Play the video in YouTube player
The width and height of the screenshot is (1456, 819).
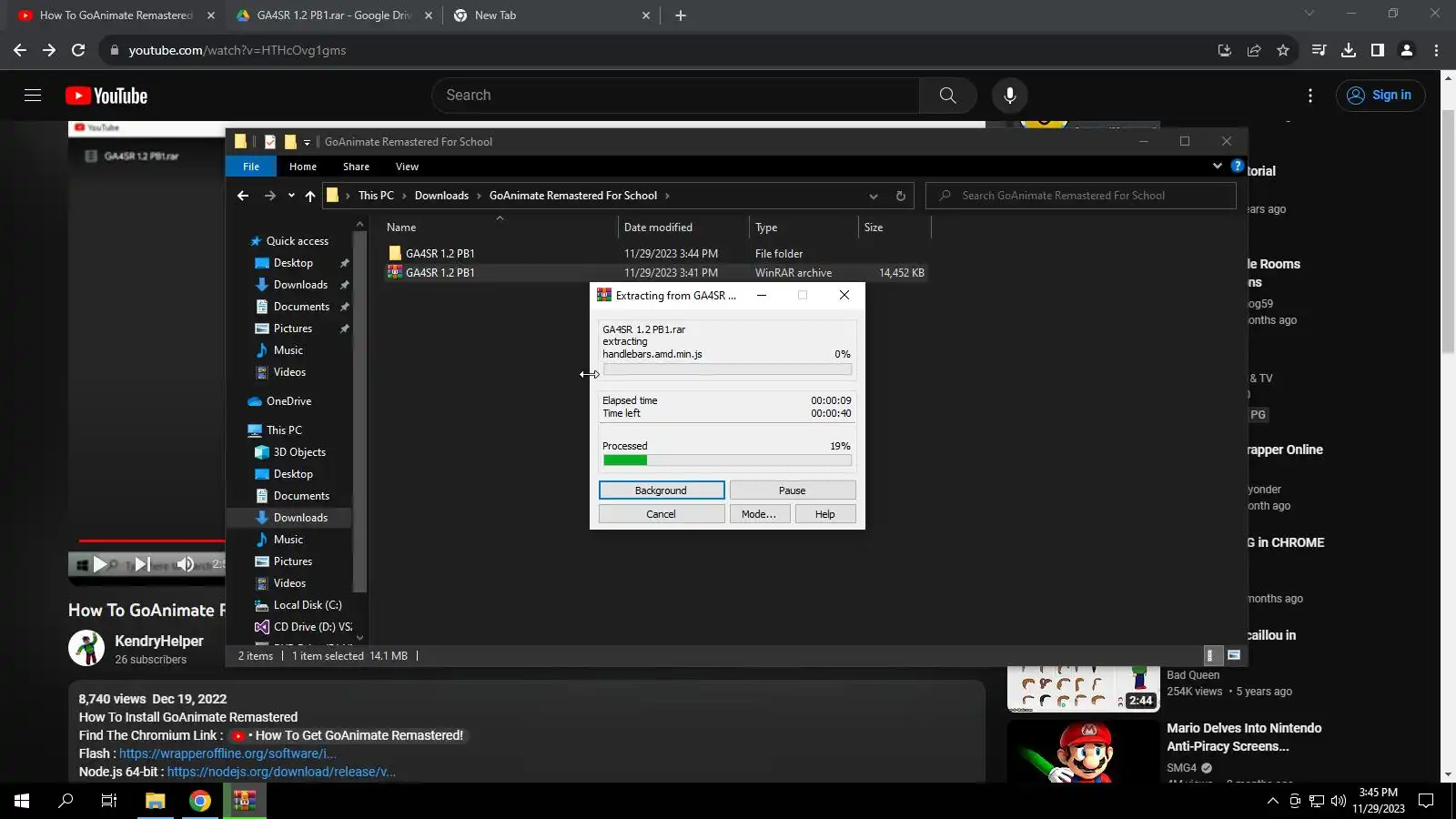(100, 564)
